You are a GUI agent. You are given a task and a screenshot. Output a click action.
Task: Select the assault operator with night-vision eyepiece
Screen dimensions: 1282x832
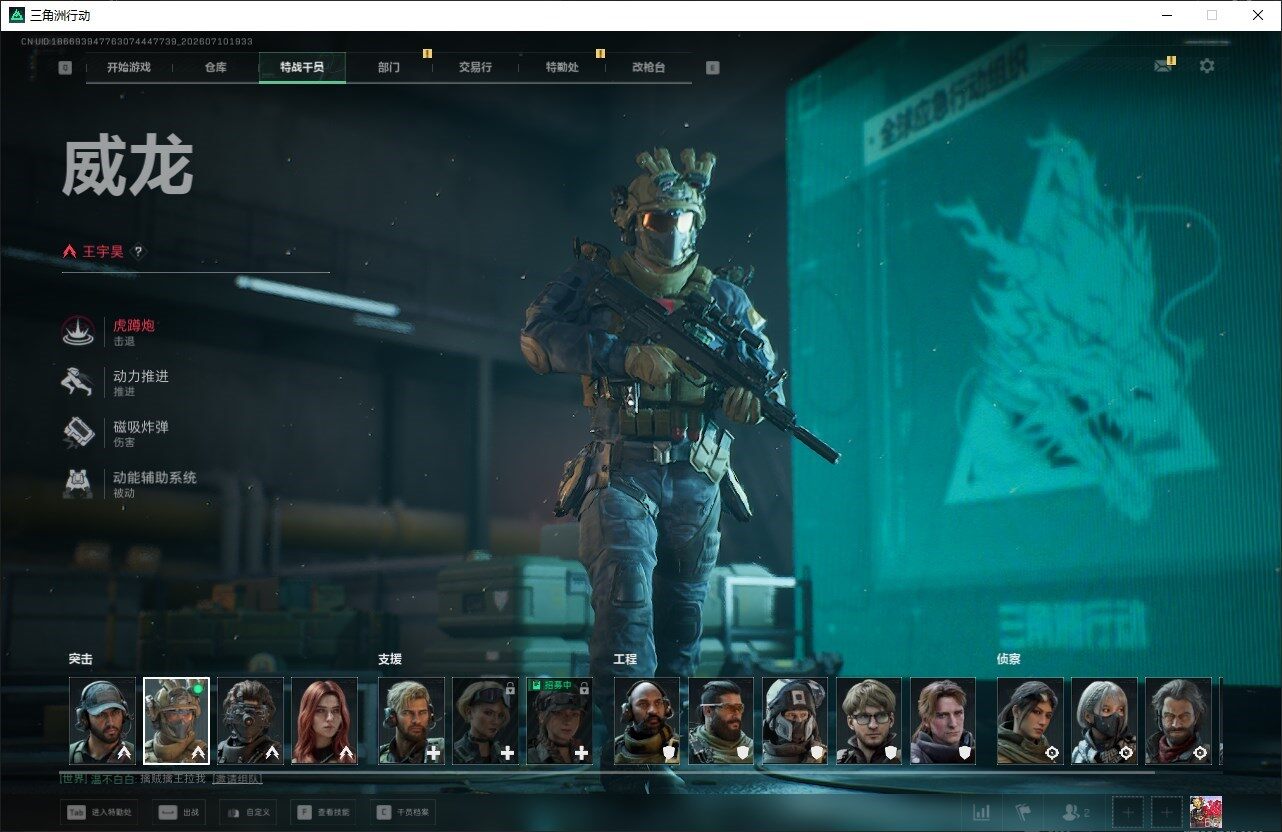(250, 721)
